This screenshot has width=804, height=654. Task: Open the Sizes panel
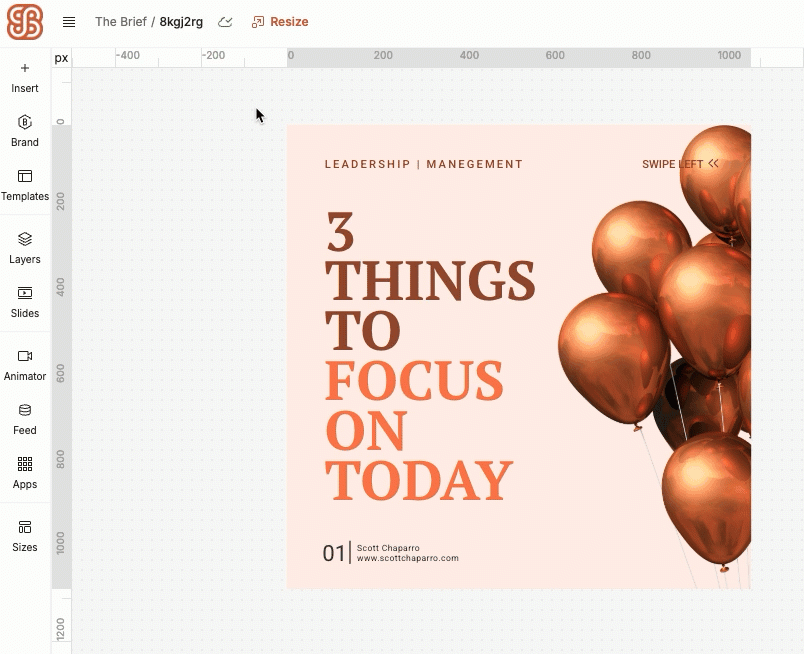point(25,536)
